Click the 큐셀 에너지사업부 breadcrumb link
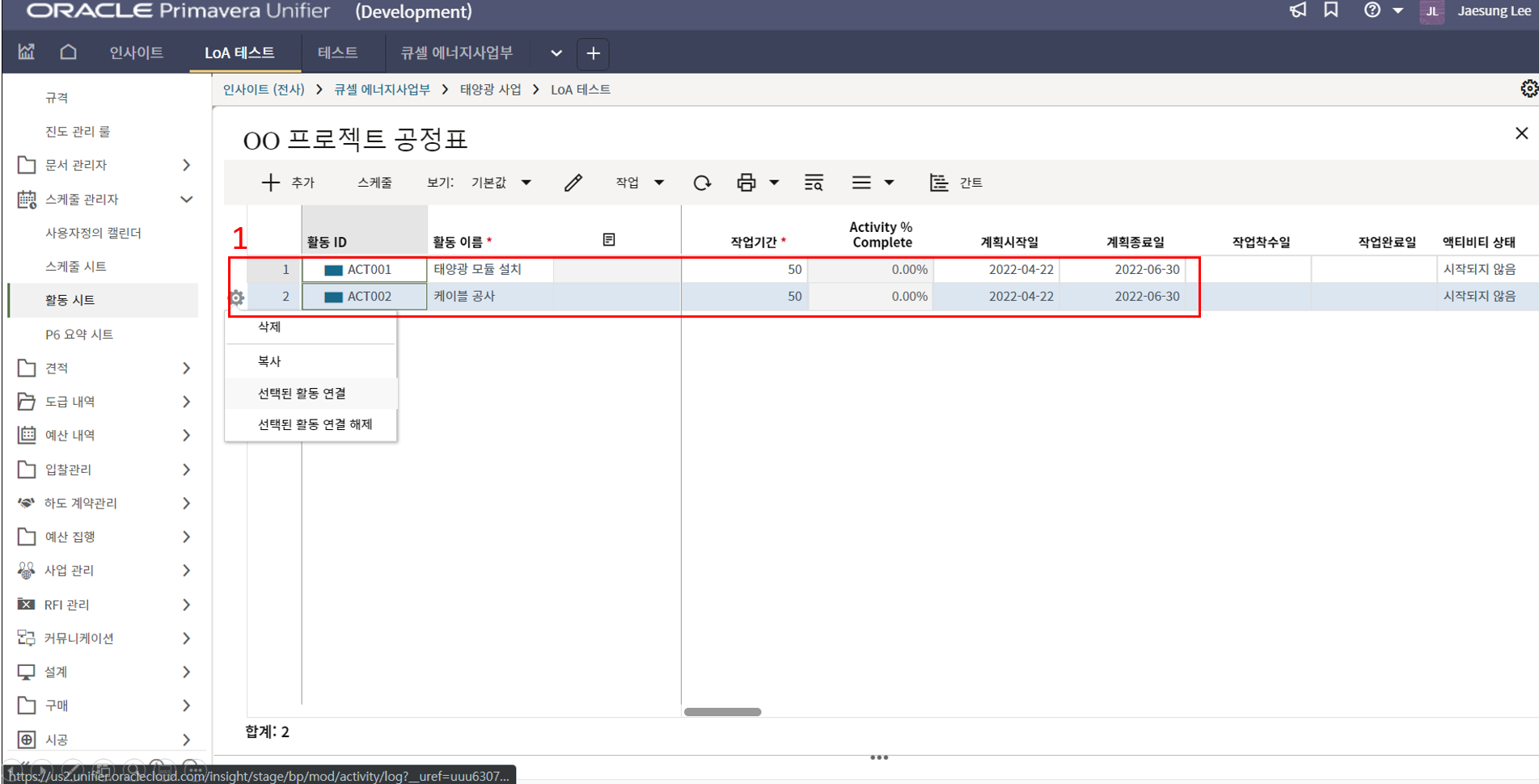This screenshot has height=784, width=1539. click(382, 90)
